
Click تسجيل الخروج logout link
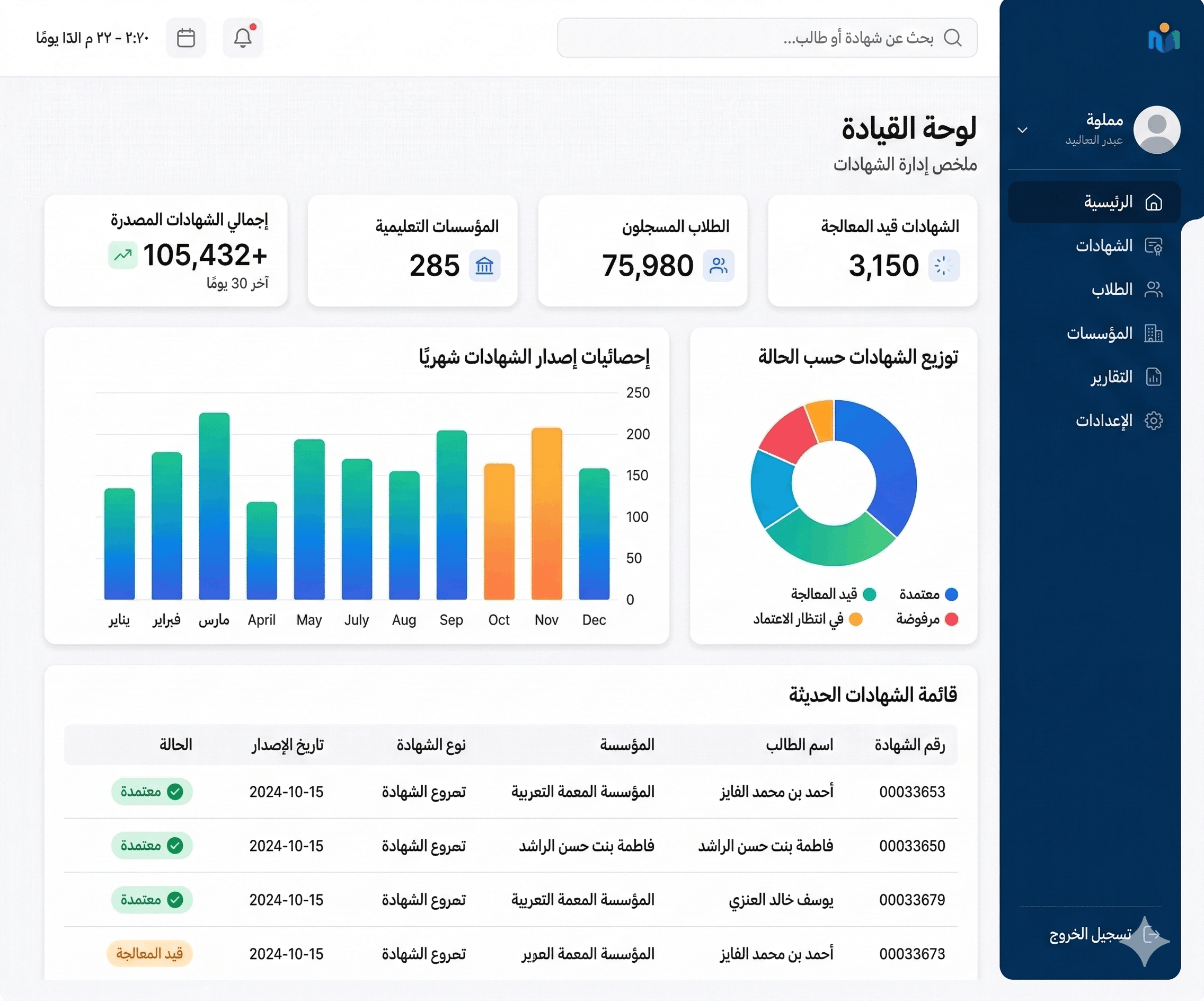pos(1091,935)
